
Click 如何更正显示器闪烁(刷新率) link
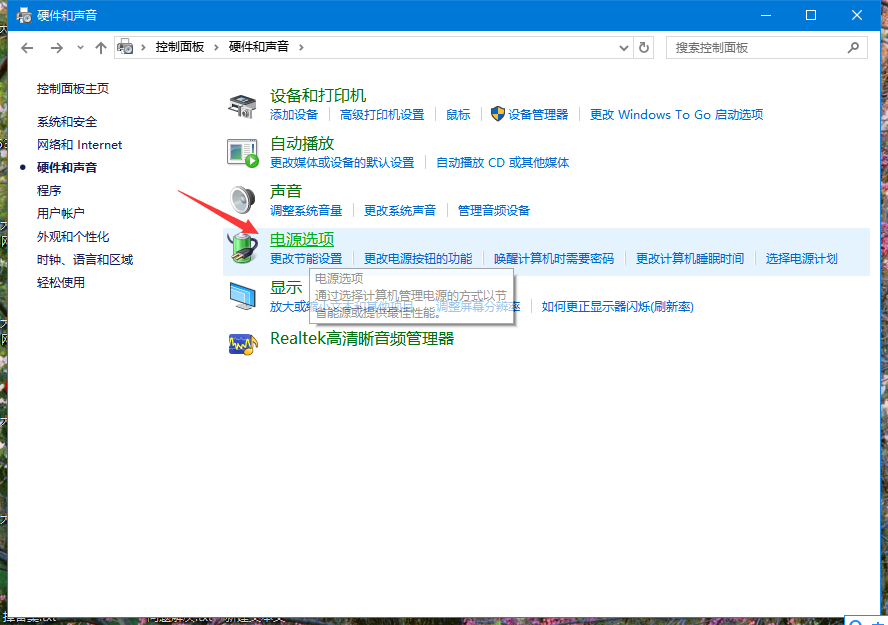tap(617, 307)
